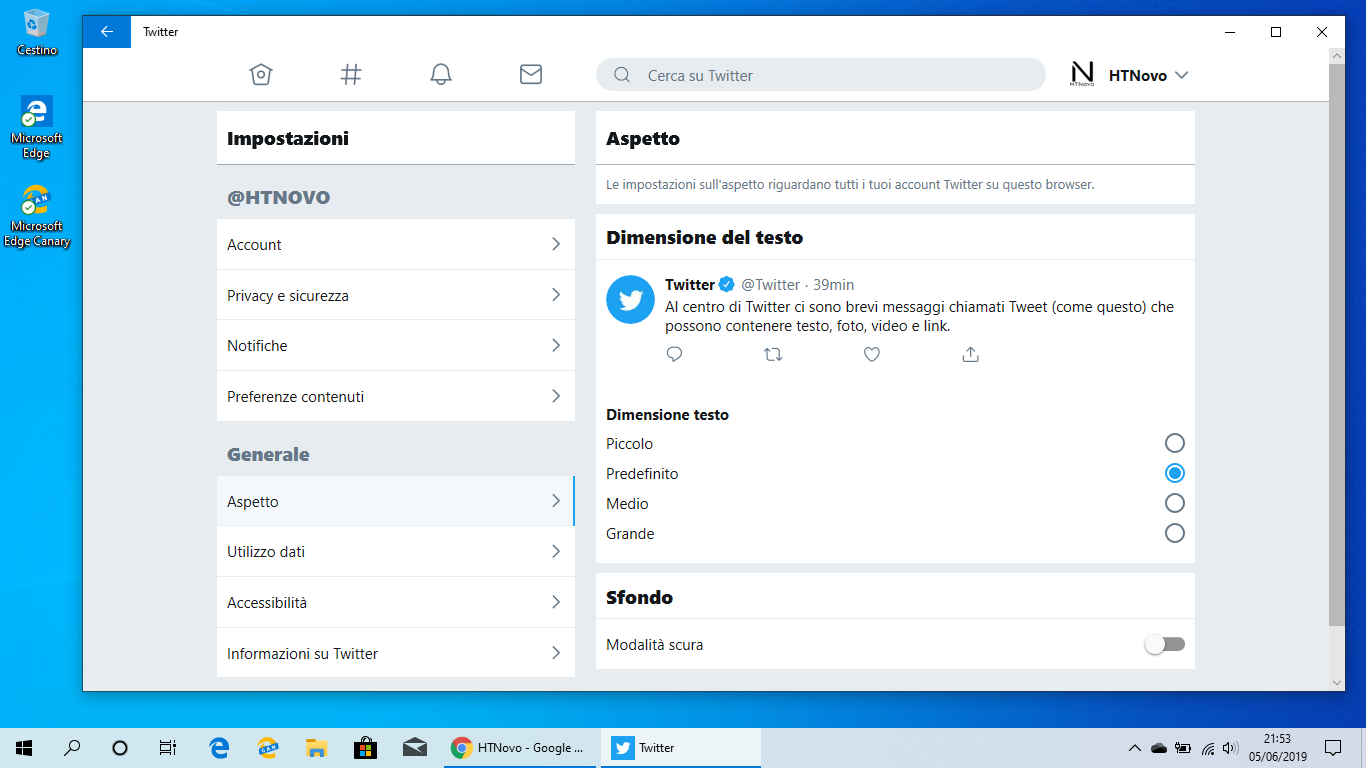
Task: Click the Cerca su Twitter search field
Action: click(820, 75)
